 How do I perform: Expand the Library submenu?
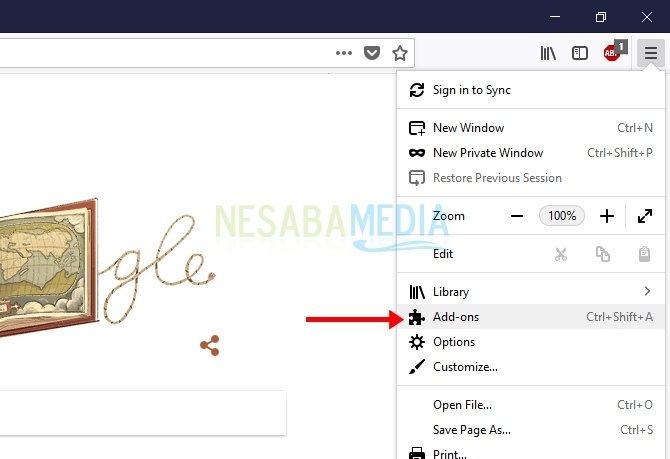point(530,292)
